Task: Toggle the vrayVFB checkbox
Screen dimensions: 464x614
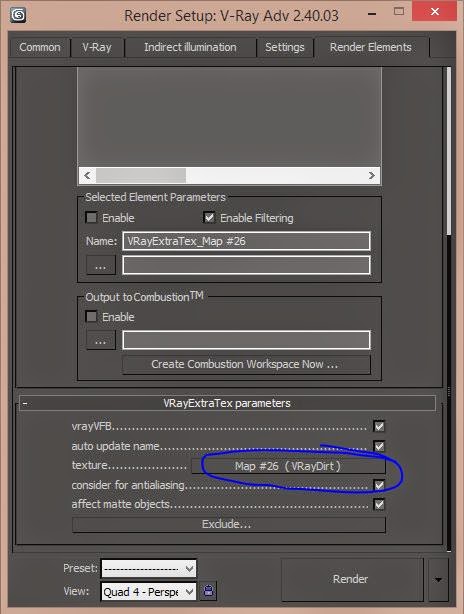Action: (379, 426)
